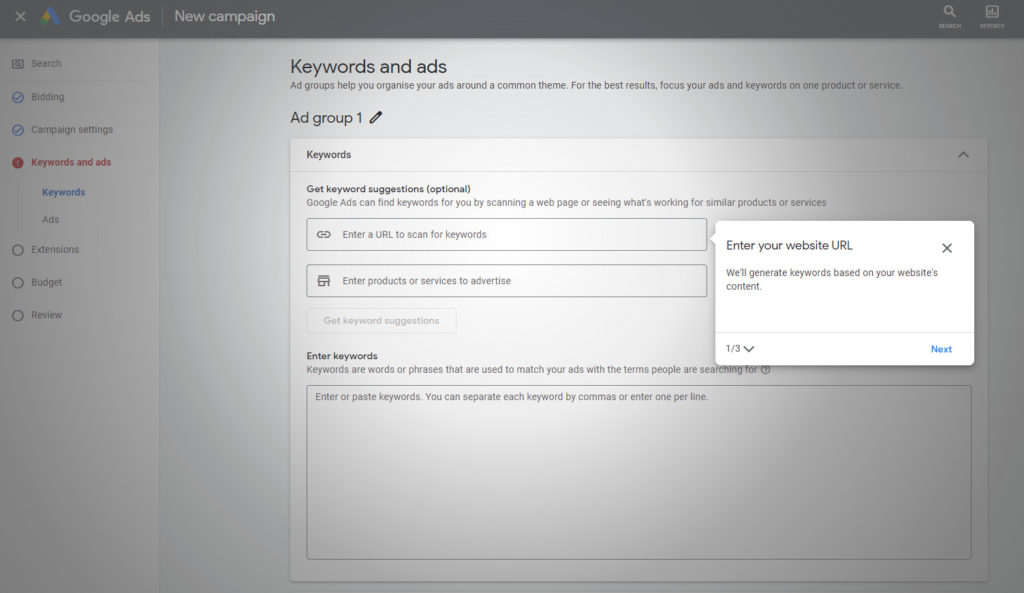The image size is (1024, 593).
Task: Click the Campaign settings checkmark icon
Action: [18, 130]
